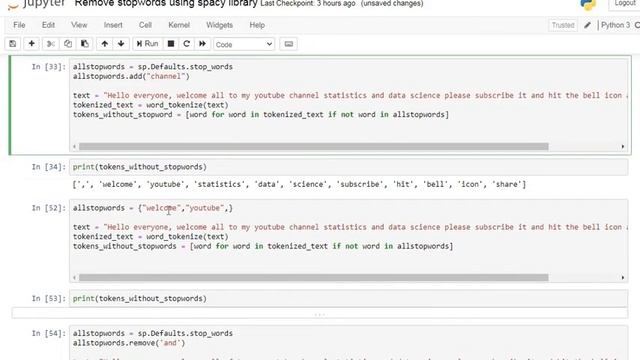Paste cells below icon
The image size is (640, 360).
85,44
